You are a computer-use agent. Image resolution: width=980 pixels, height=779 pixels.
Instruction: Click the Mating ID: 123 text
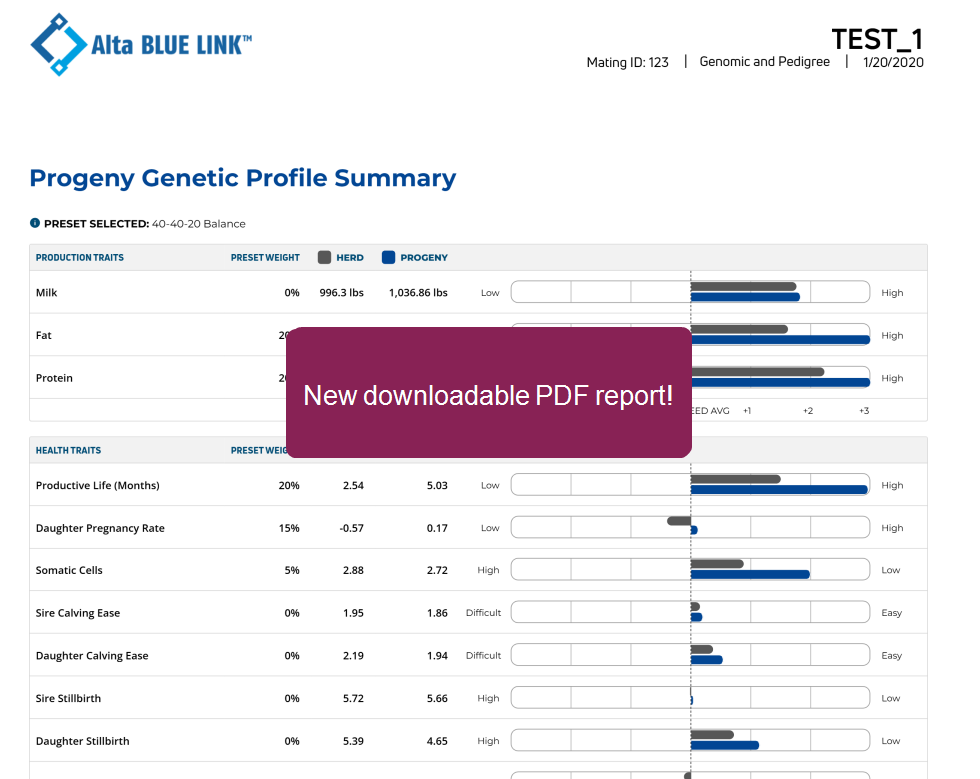[x=627, y=62]
